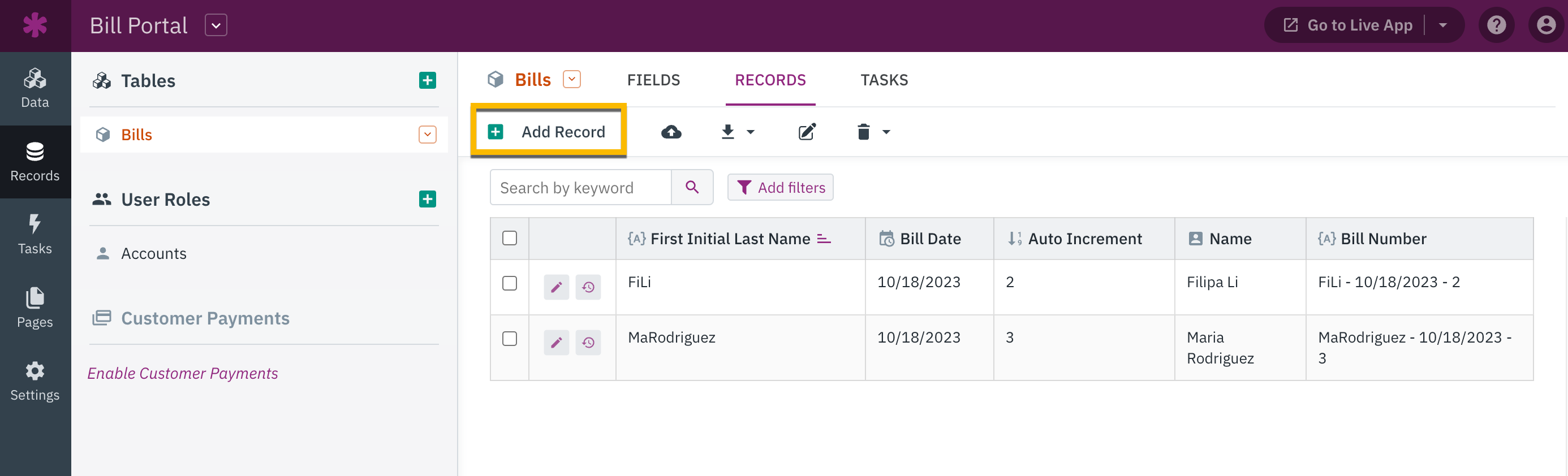Expand the Bill Portal app dropdown

(216, 25)
